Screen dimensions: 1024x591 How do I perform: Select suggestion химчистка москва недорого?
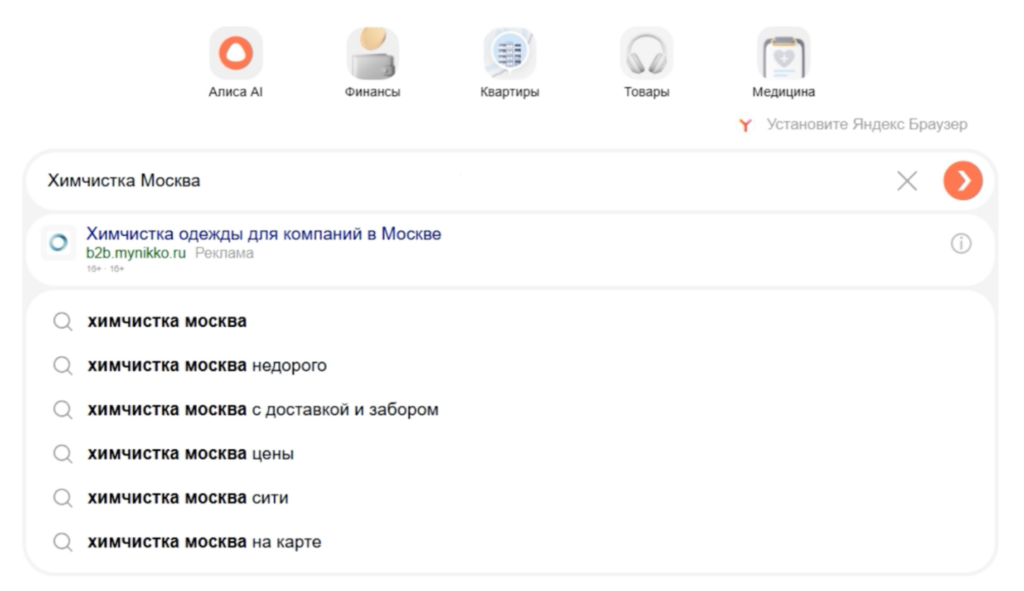point(207,366)
